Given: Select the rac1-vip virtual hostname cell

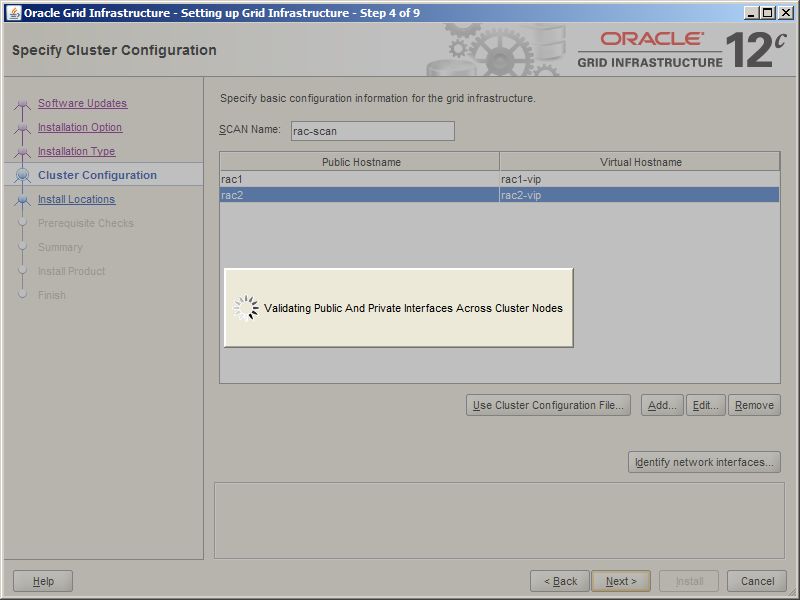Looking at the screenshot, I should tap(639, 179).
